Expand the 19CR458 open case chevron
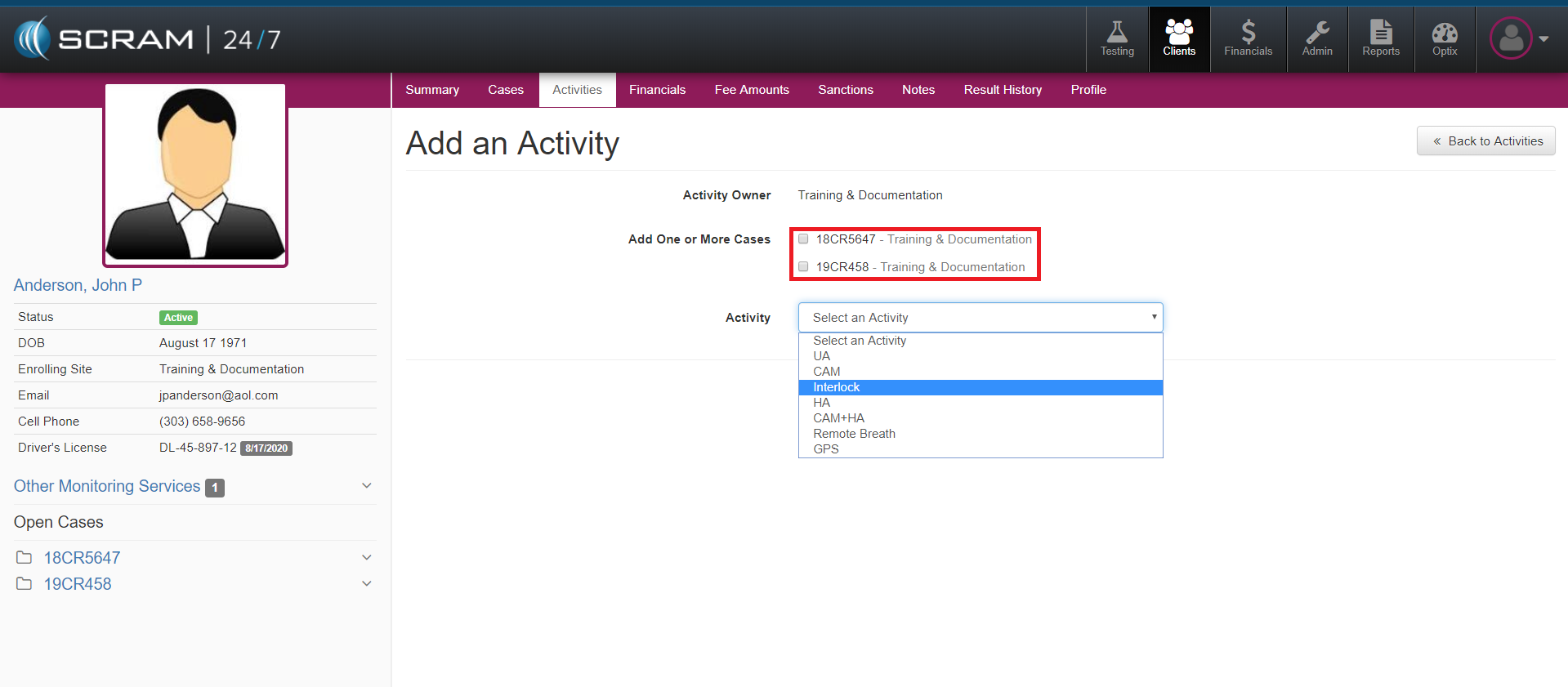The height and width of the screenshot is (687, 1568). (367, 584)
